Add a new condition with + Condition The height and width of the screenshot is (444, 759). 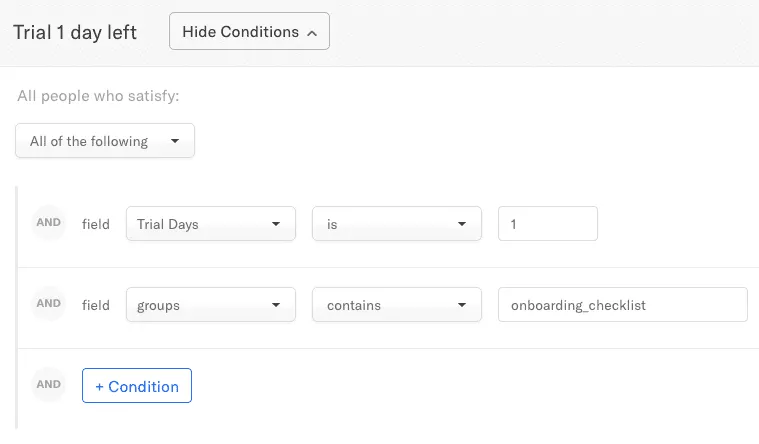pos(137,386)
